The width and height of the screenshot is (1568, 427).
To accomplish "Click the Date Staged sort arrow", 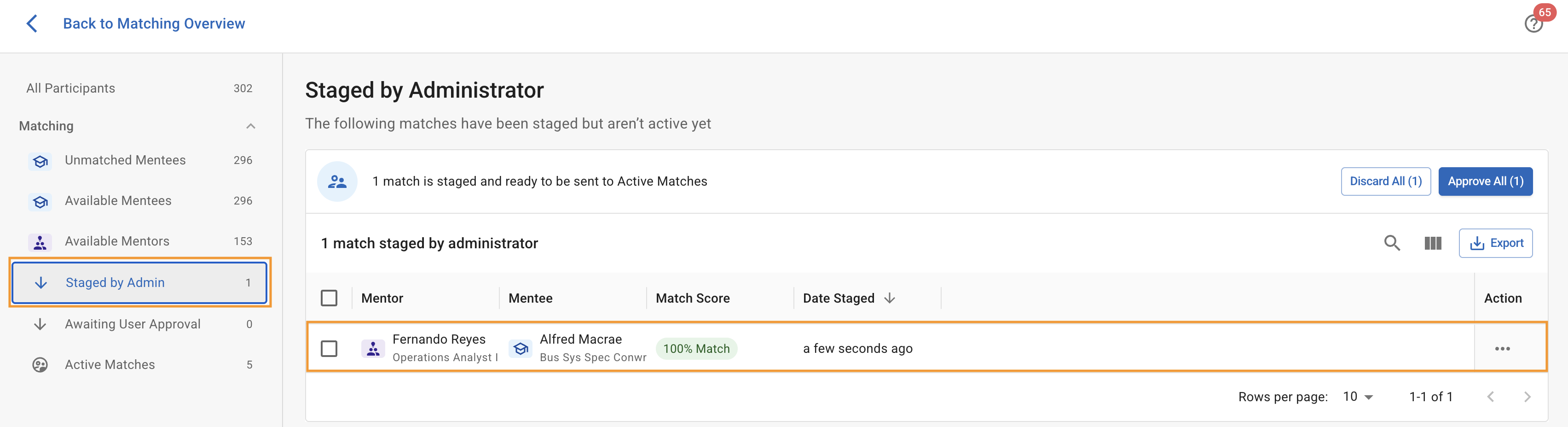I will tap(889, 298).
